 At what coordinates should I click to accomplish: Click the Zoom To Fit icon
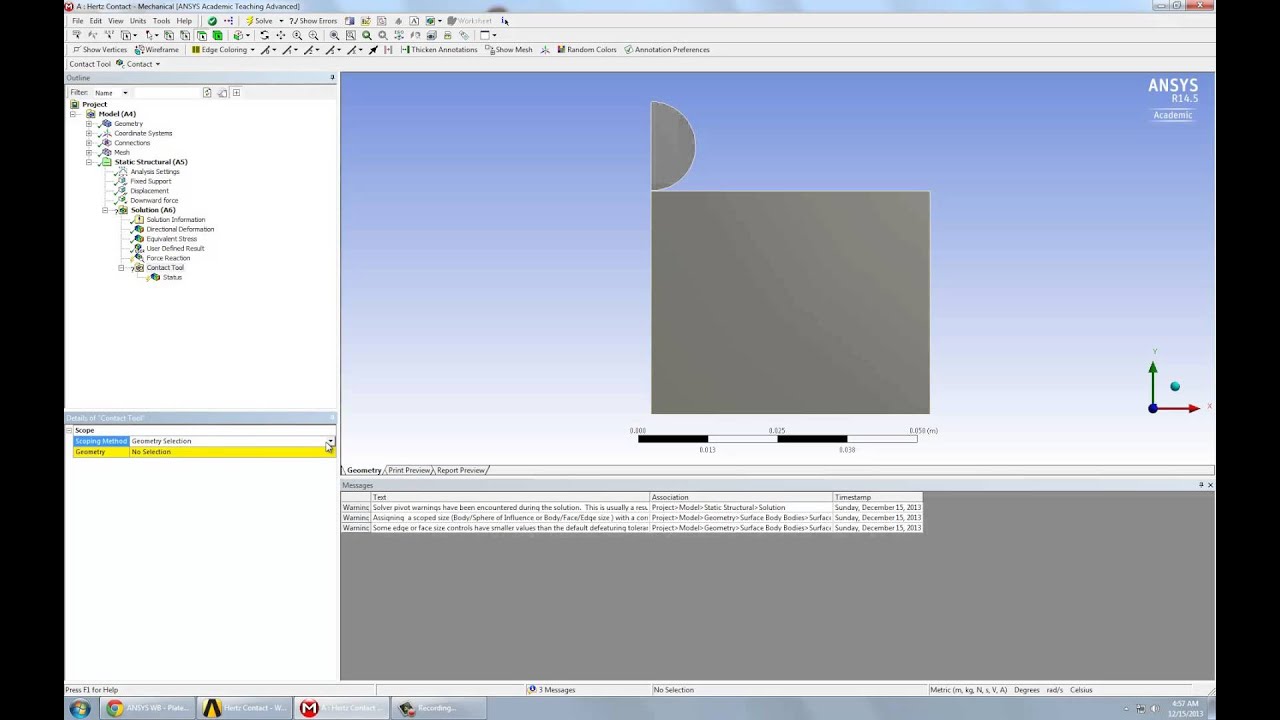click(x=334, y=35)
